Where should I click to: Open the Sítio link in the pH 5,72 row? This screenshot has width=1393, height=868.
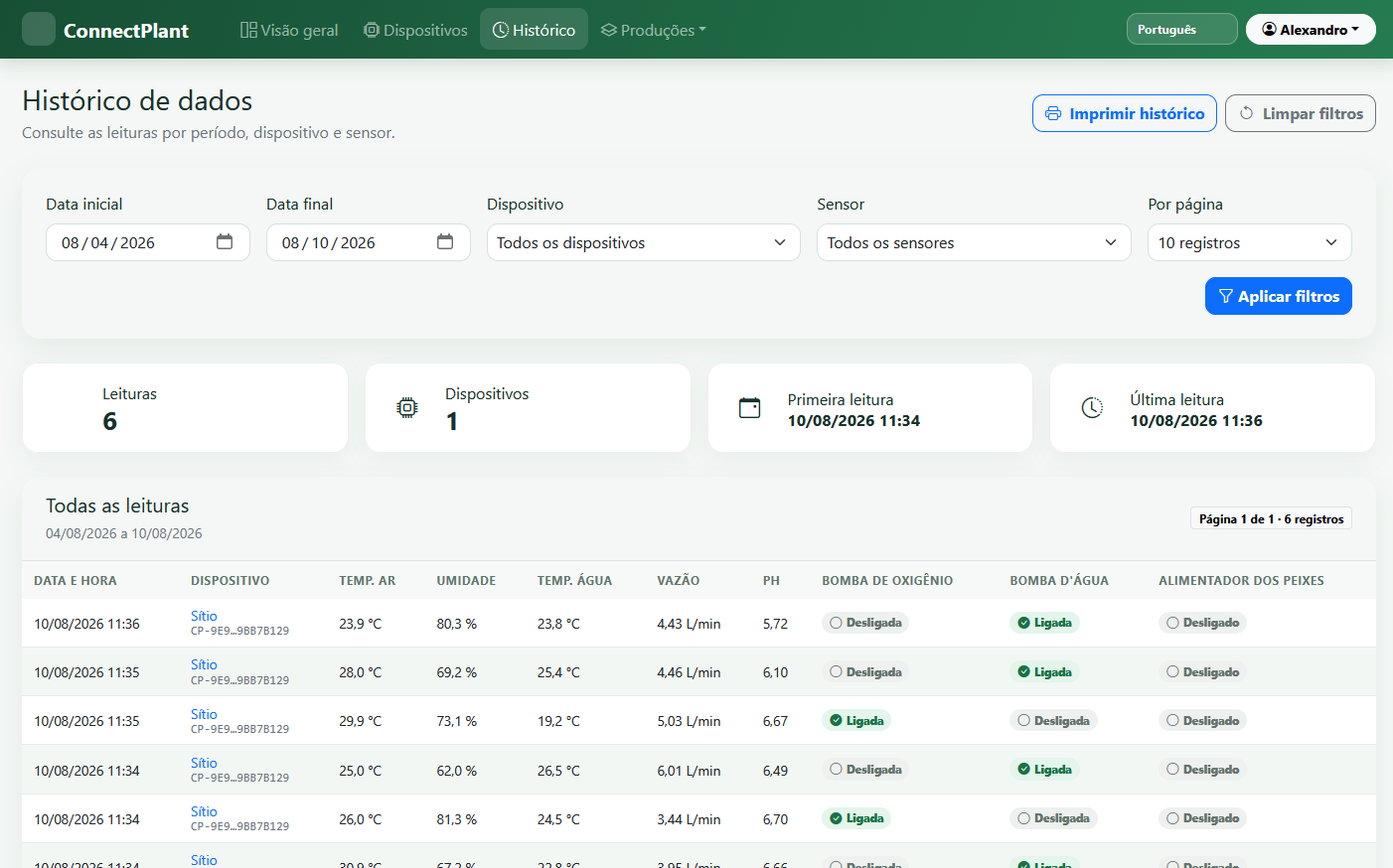click(204, 616)
